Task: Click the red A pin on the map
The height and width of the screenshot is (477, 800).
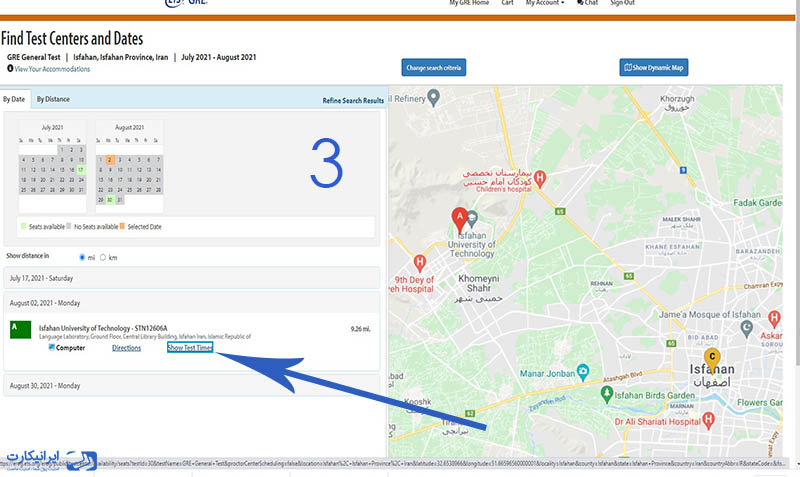Action: coord(460,220)
